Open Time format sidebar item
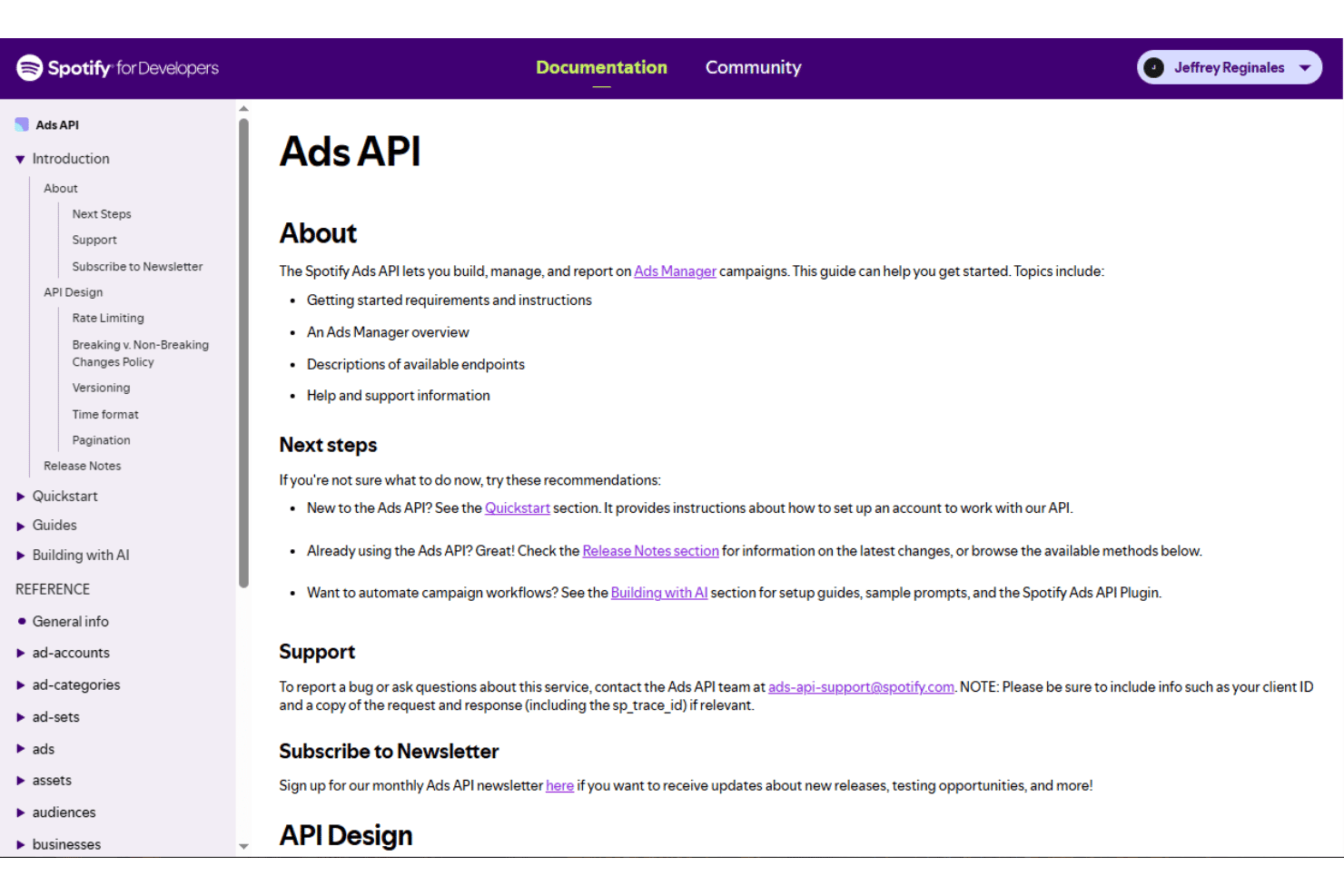The width and height of the screenshot is (1344, 896). click(x=105, y=415)
